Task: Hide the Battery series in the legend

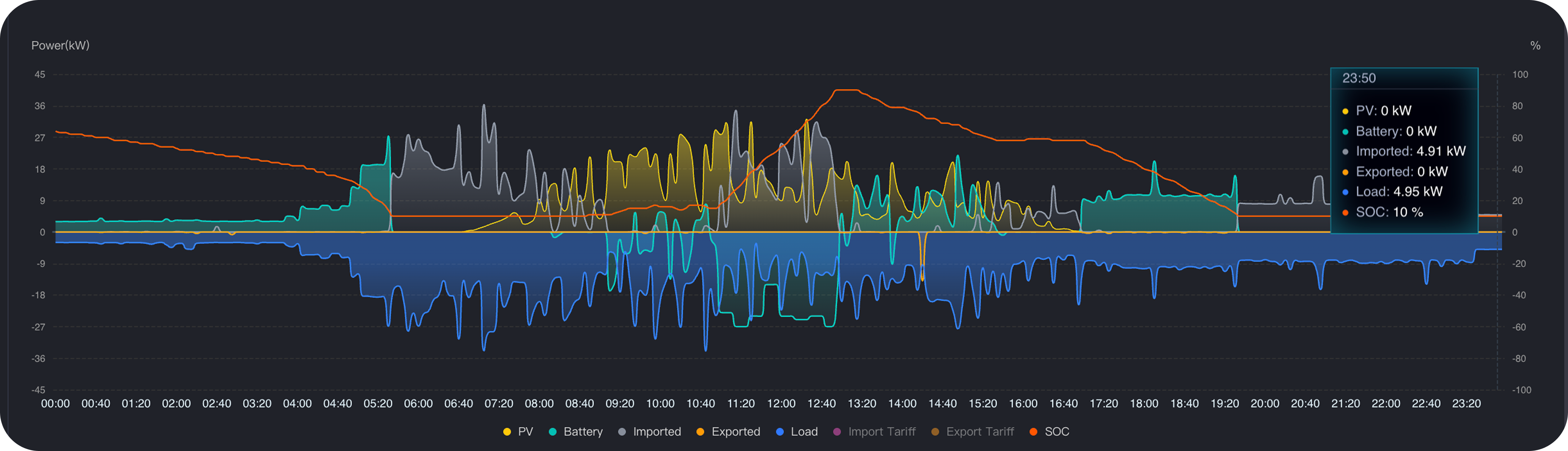Action: coord(575,432)
